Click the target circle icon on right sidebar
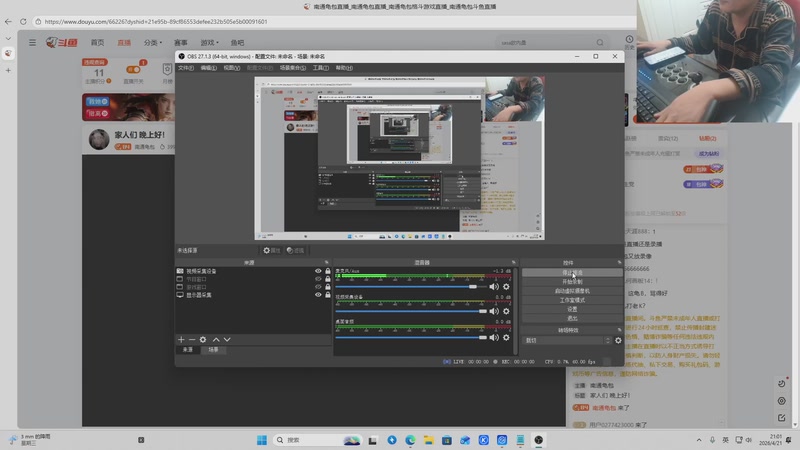Screen dimensions: 800x450 [782, 401]
